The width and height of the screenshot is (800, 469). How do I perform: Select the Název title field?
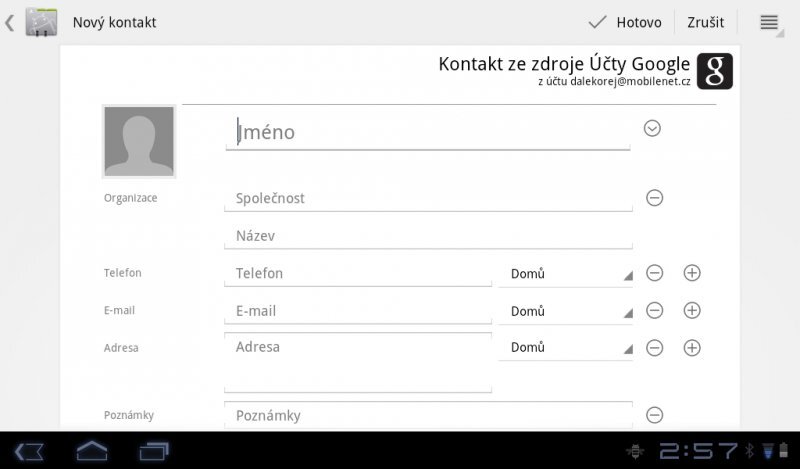428,236
